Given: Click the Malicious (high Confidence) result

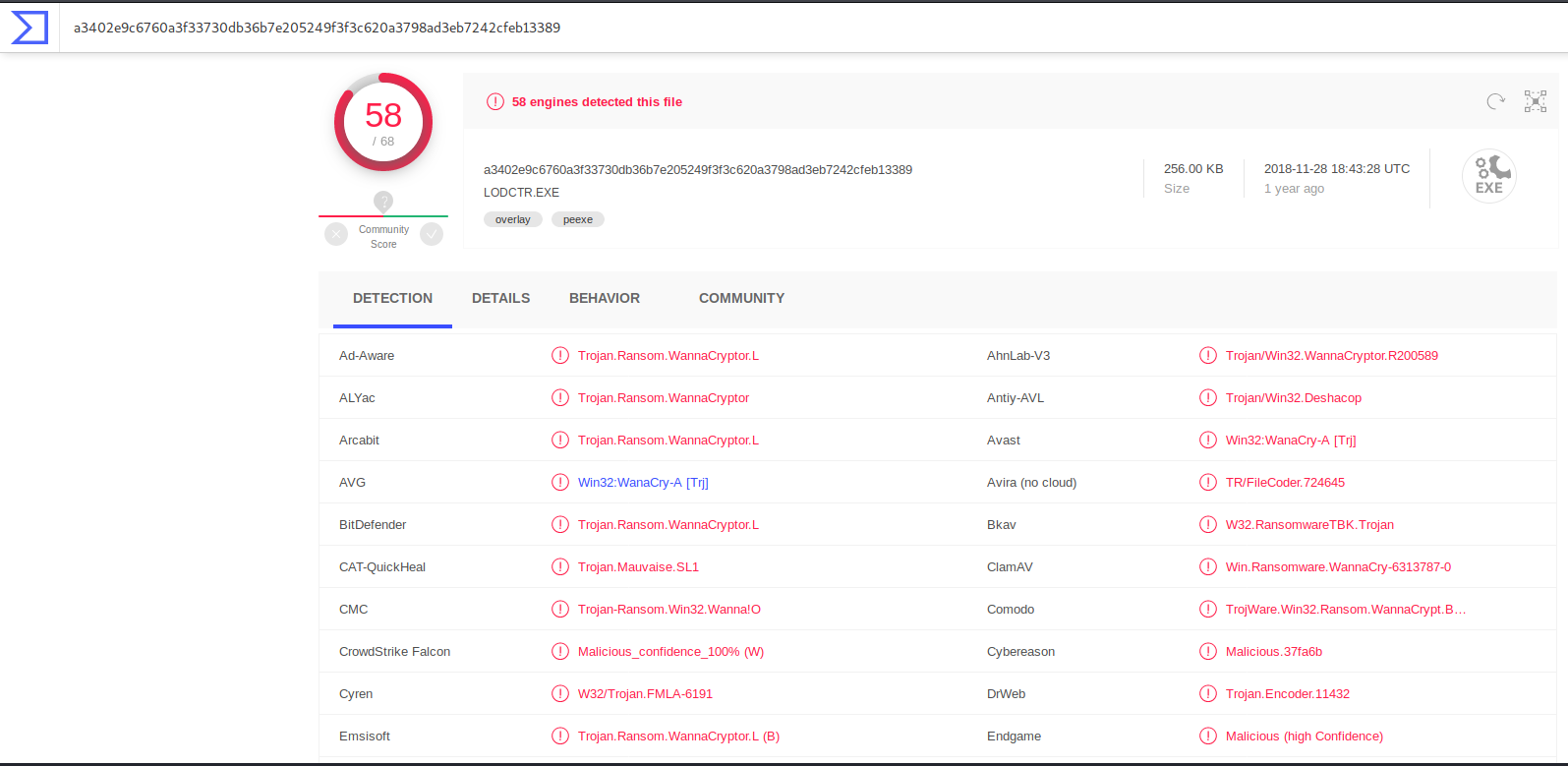Looking at the screenshot, I should pos(1305,736).
